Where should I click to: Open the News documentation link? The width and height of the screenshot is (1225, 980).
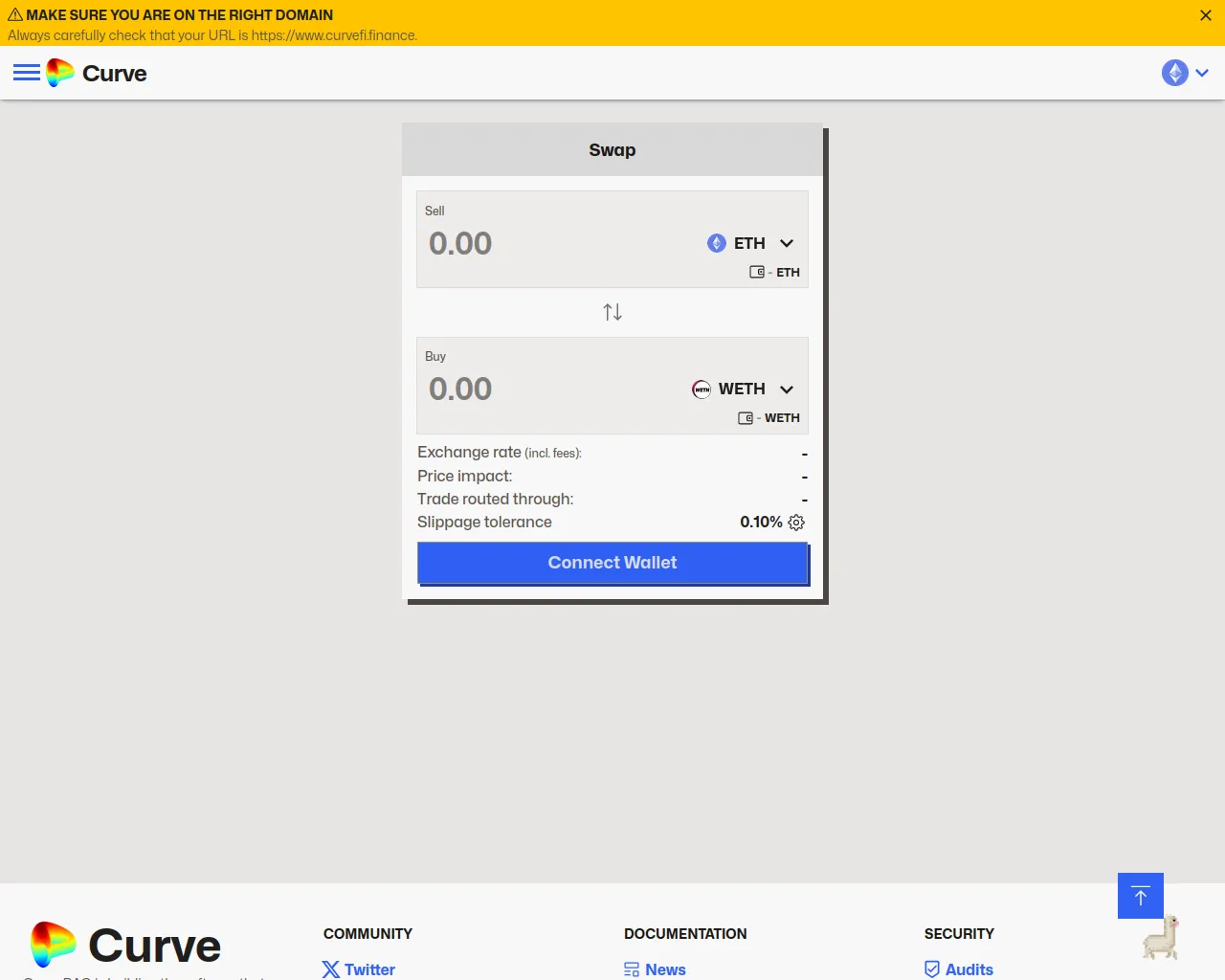(x=655, y=969)
